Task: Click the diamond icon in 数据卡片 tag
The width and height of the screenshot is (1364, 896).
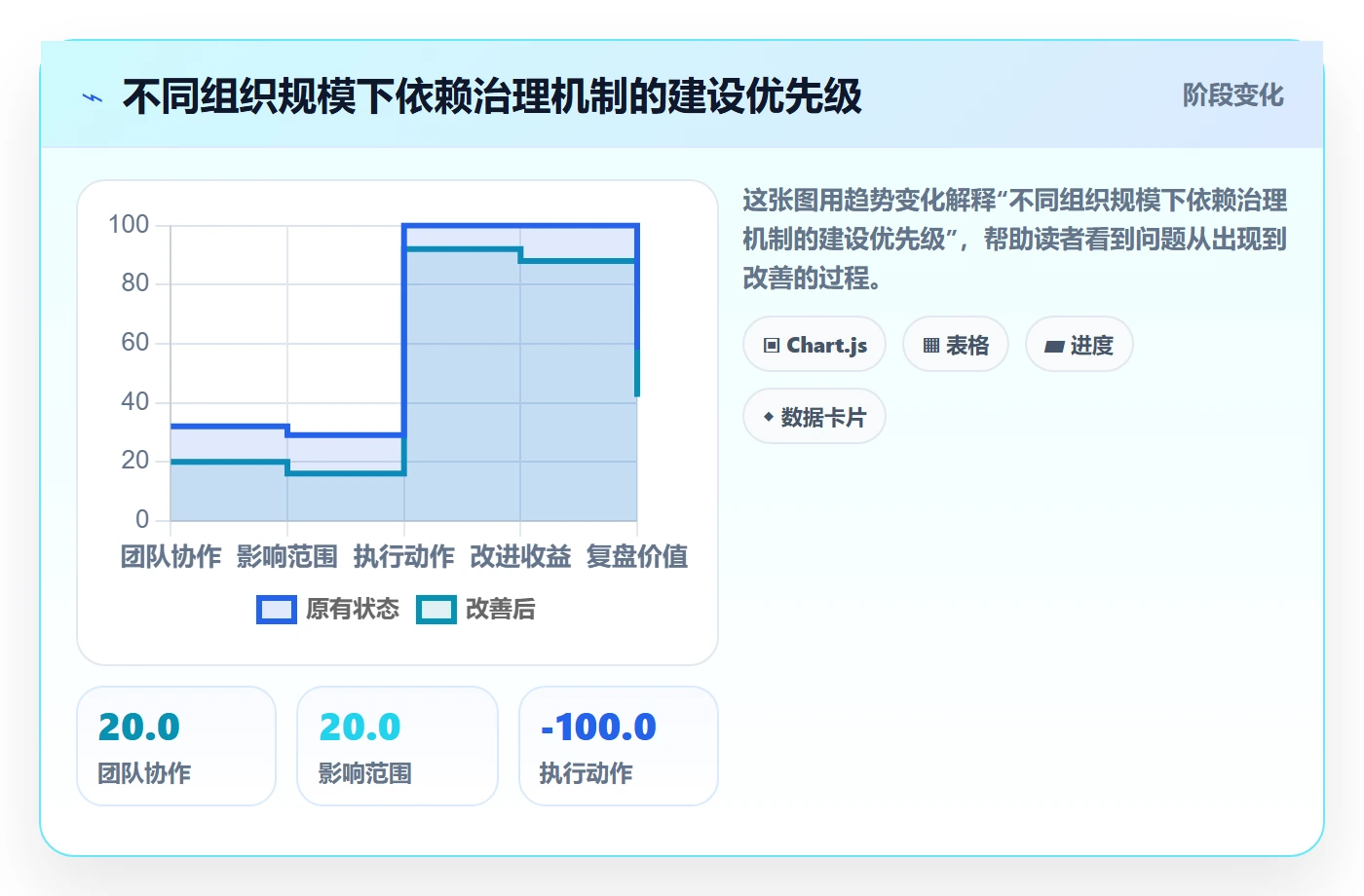Action: pyautogui.click(x=769, y=417)
